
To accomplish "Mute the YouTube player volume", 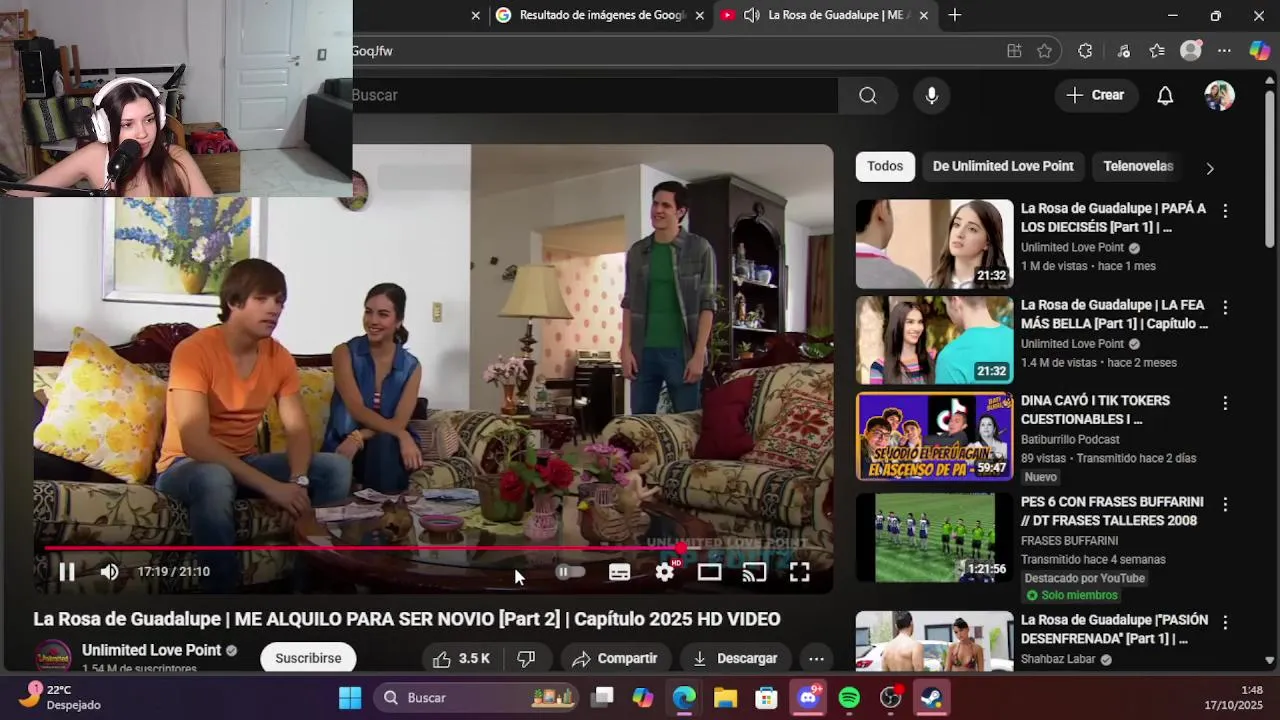I will point(109,572).
